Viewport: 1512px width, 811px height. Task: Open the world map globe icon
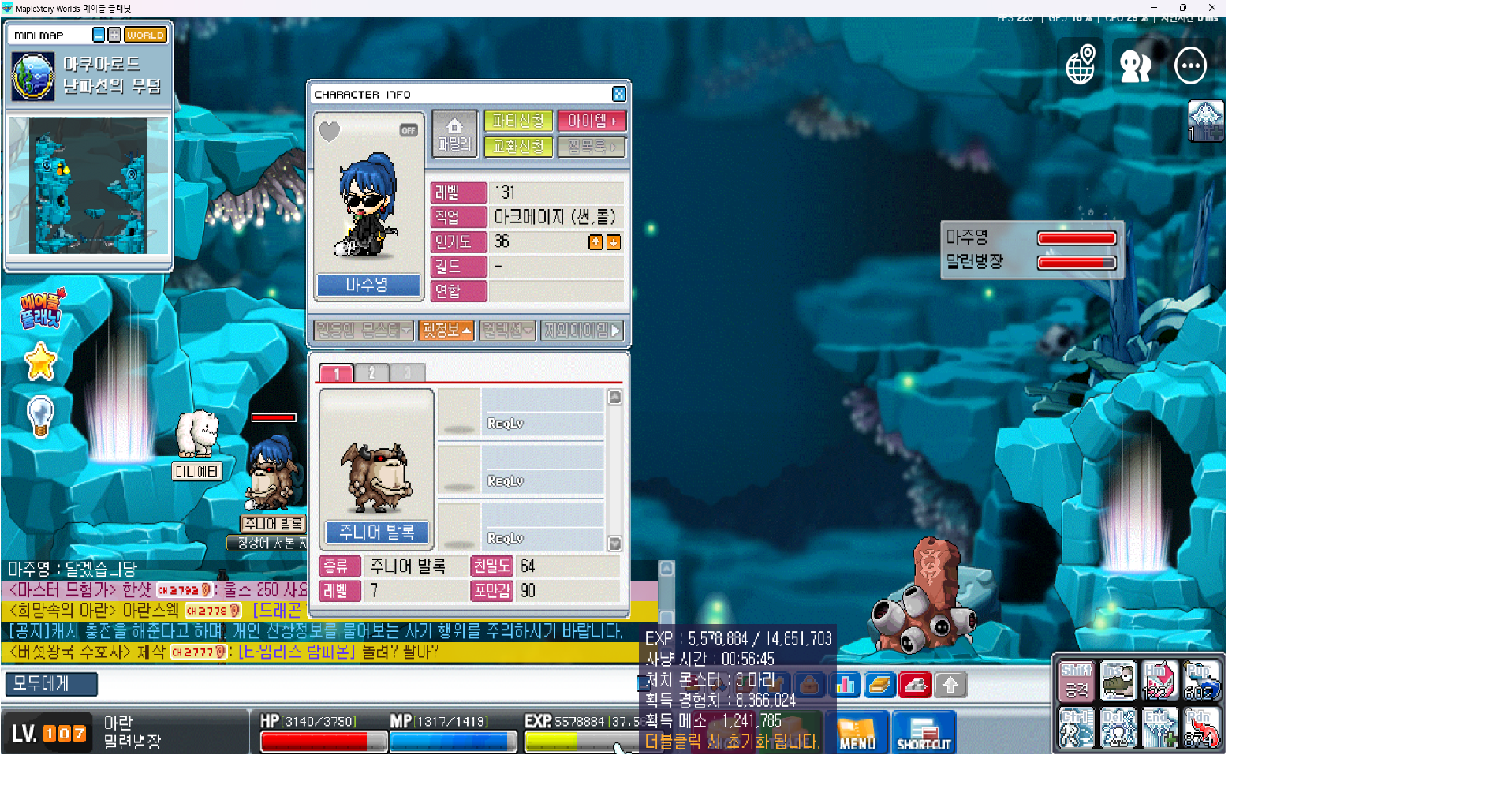tap(1081, 65)
